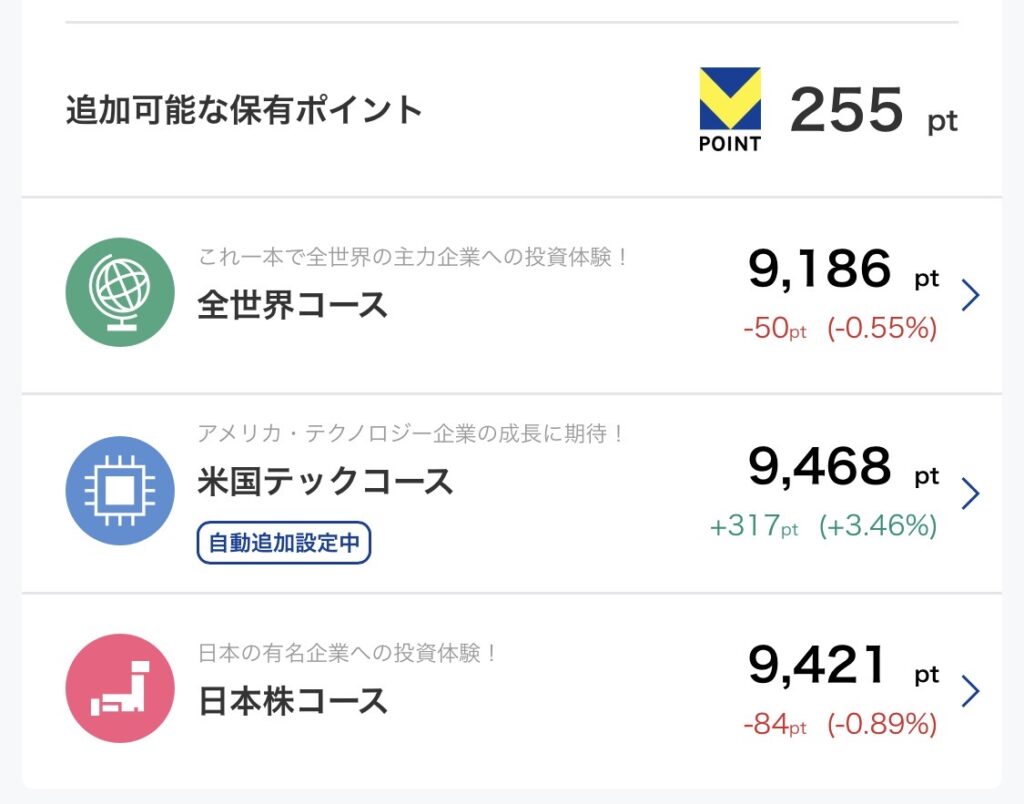Viewport: 1024px width, 804px height.
Task: Click the +317pt (+3.46%) gain text
Action: (823, 527)
